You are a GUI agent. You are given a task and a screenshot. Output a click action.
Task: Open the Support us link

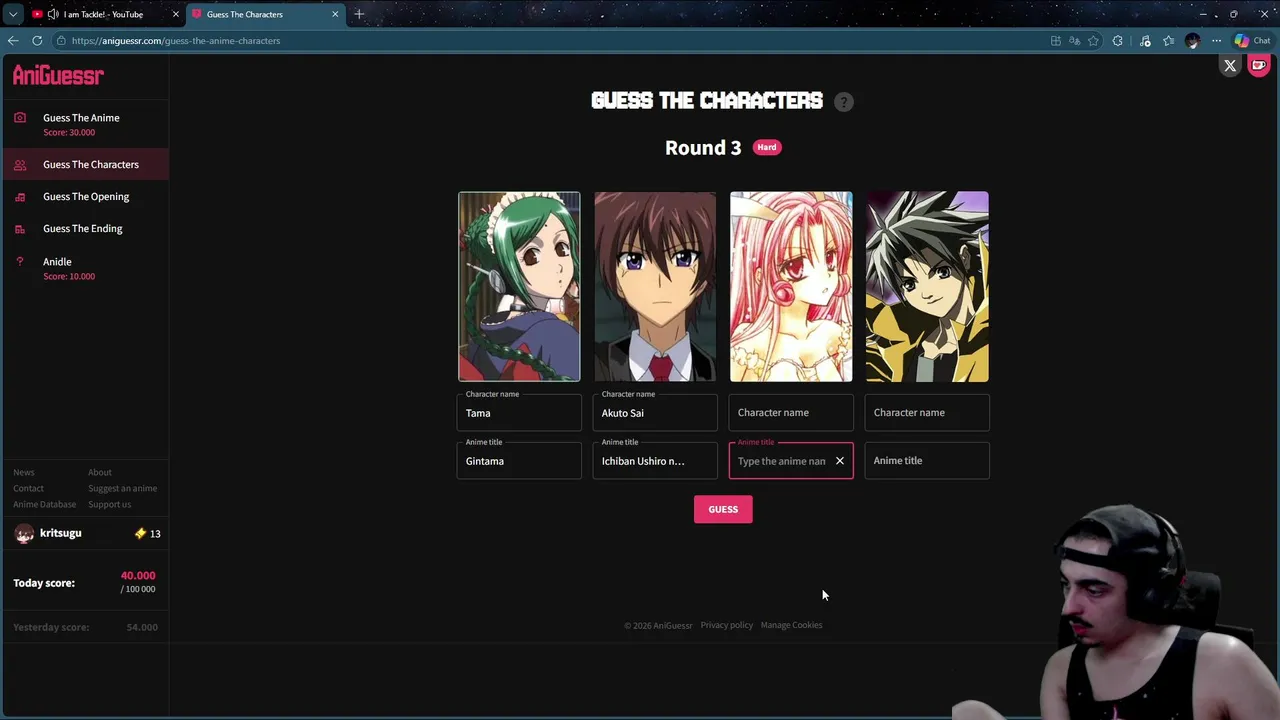point(109,505)
